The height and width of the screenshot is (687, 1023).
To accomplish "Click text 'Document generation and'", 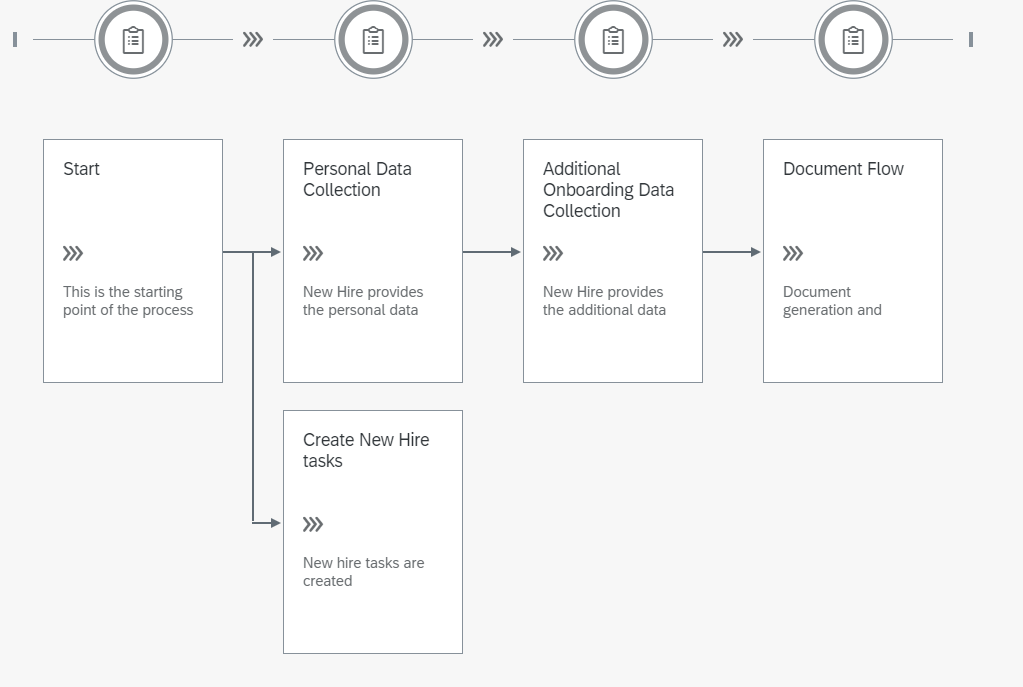I will click(x=832, y=301).
